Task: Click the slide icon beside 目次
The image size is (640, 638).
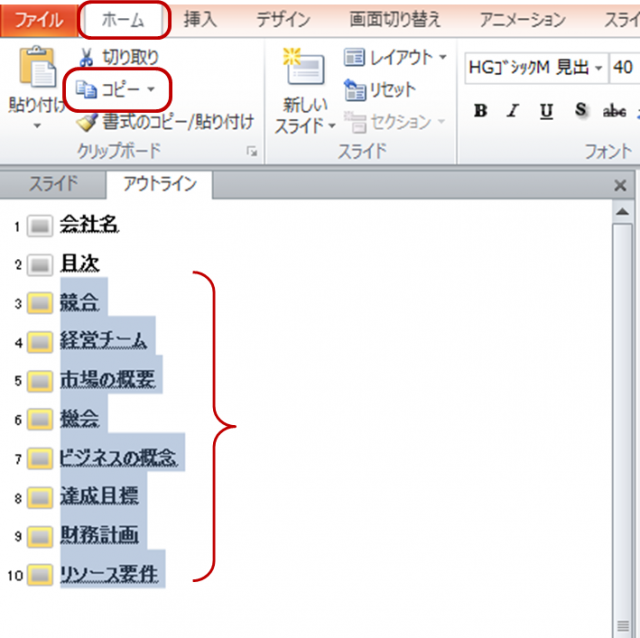Action: pos(40,265)
